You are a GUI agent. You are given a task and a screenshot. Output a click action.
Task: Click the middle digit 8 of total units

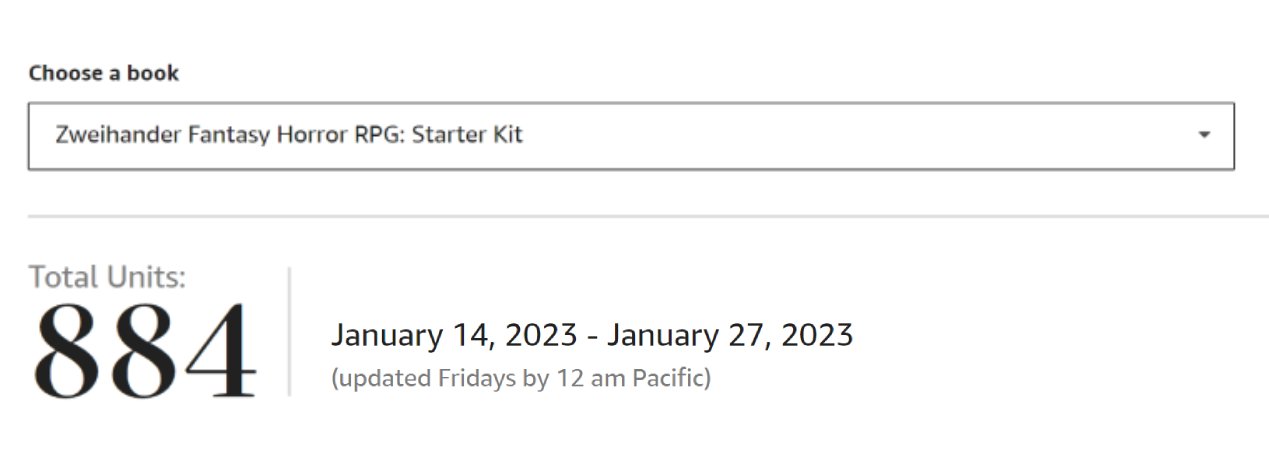point(144,350)
